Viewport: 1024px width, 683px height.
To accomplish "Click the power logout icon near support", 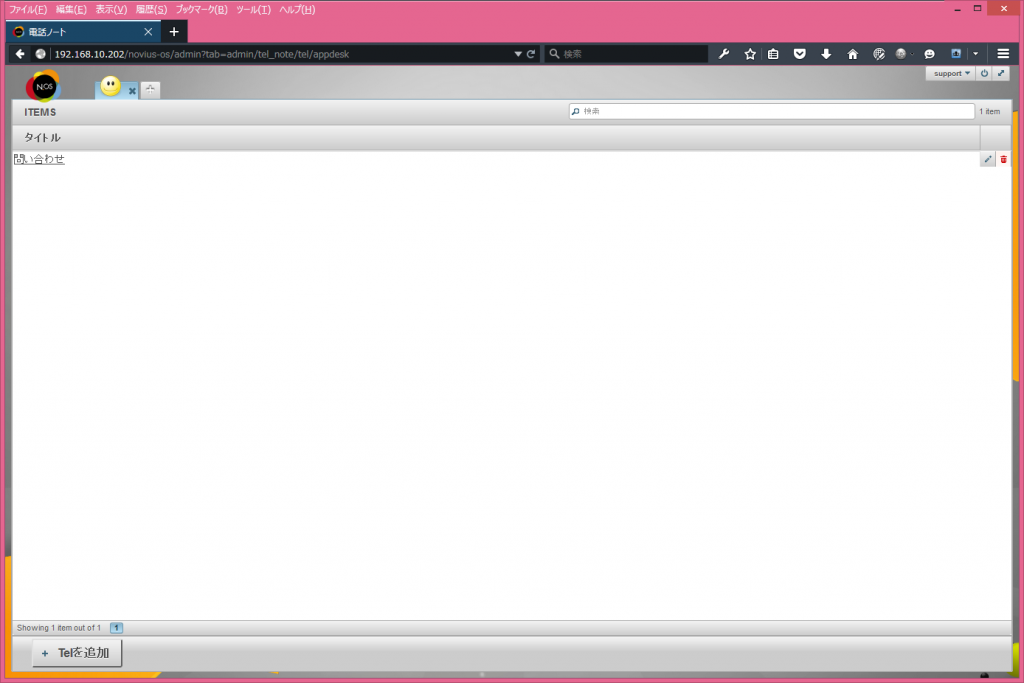I will click(x=984, y=73).
